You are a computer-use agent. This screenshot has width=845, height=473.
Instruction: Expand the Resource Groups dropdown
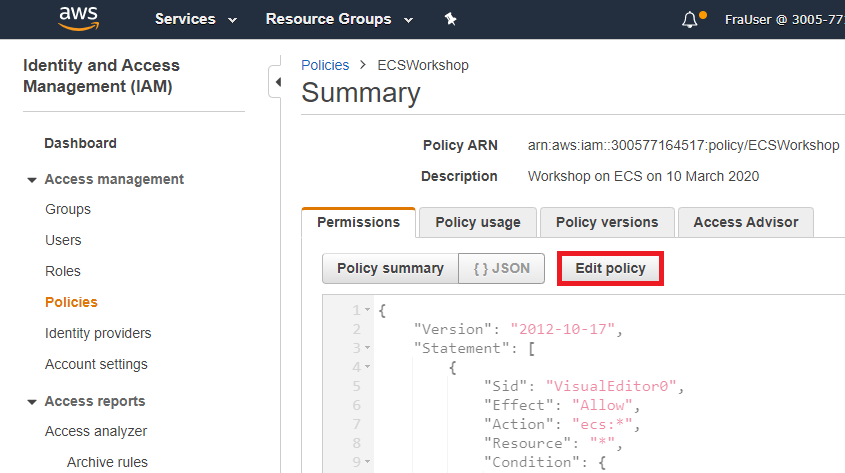click(x=339, y=19)
